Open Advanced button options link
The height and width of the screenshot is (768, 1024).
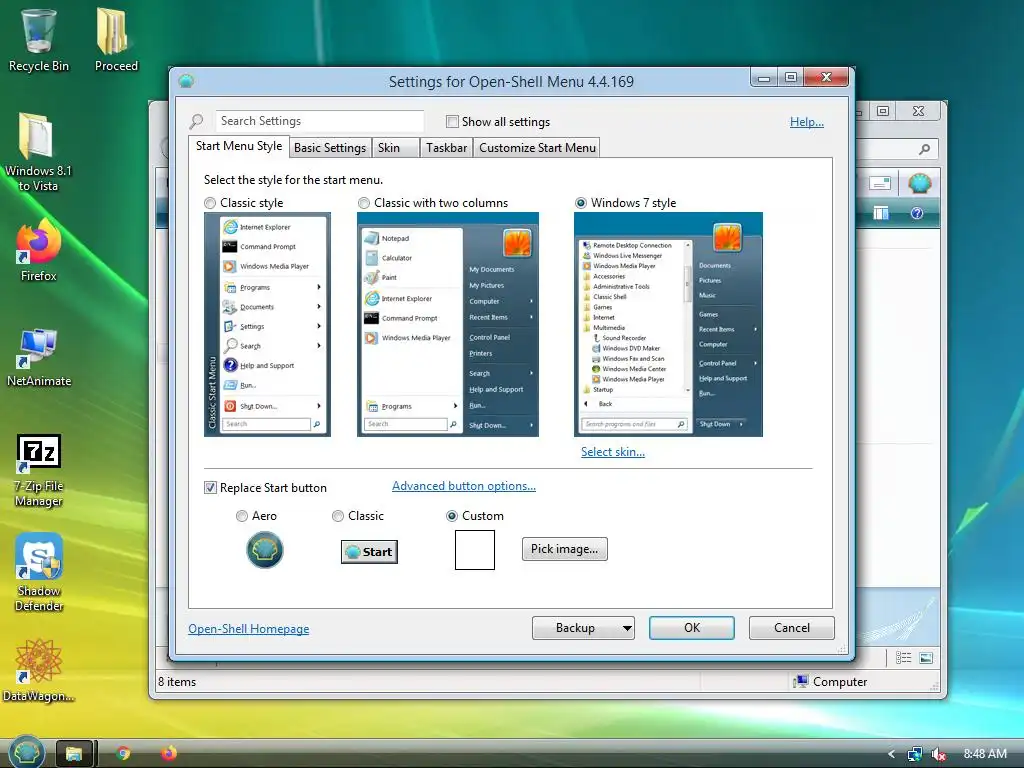[x=464, y=486]
